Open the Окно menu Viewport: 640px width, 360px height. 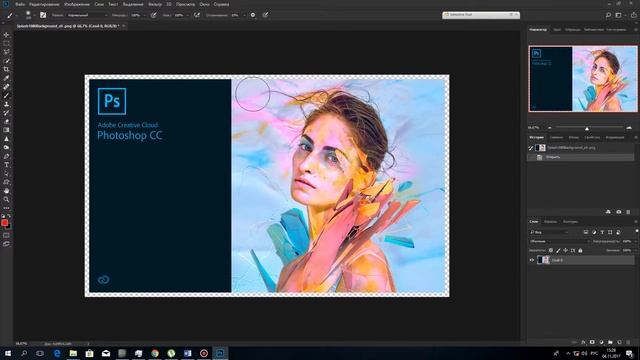[x=204, y=4]
